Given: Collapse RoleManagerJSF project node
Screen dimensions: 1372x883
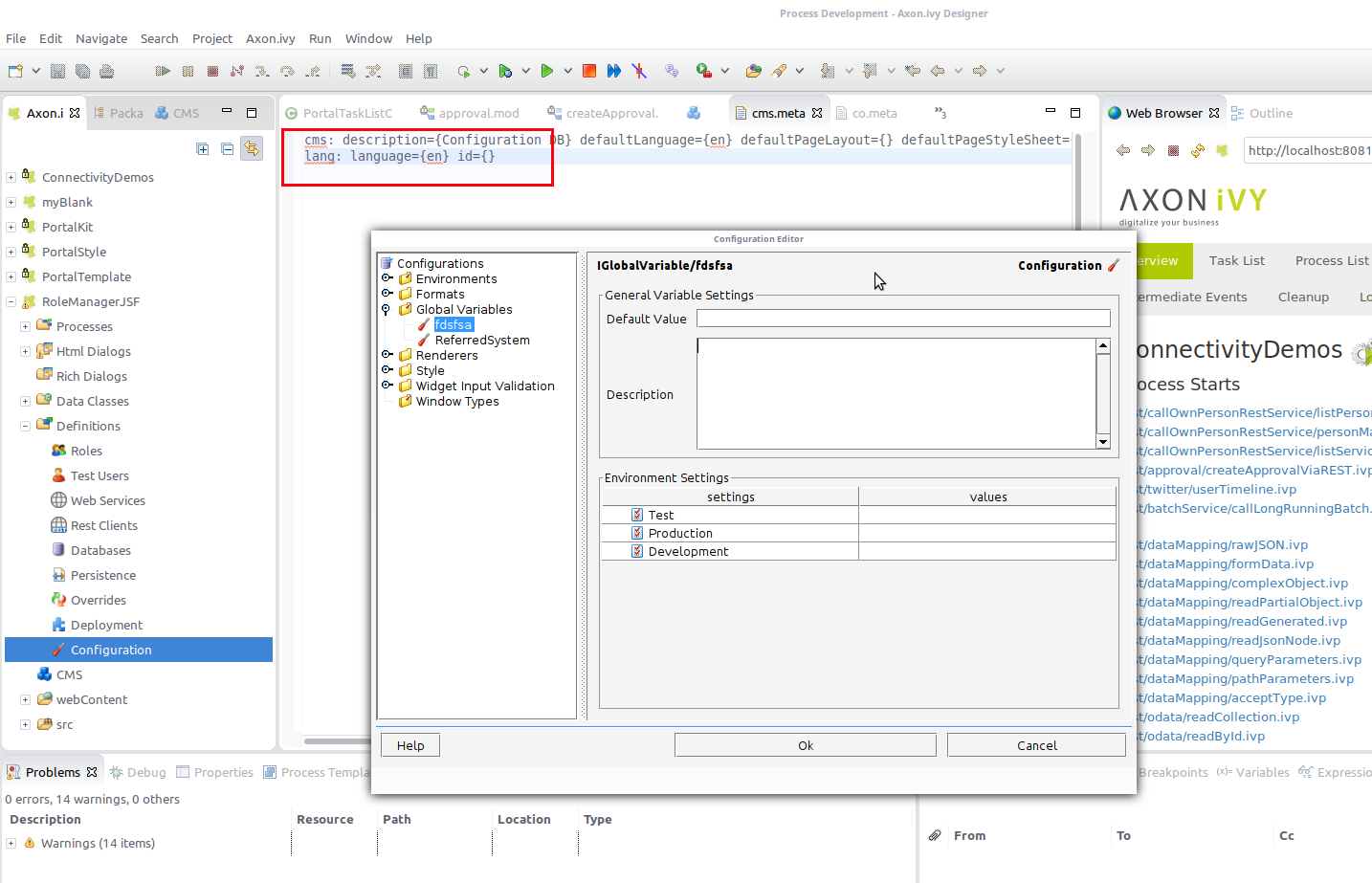Looking at the screenshot, I should click(x=11, y=301).
